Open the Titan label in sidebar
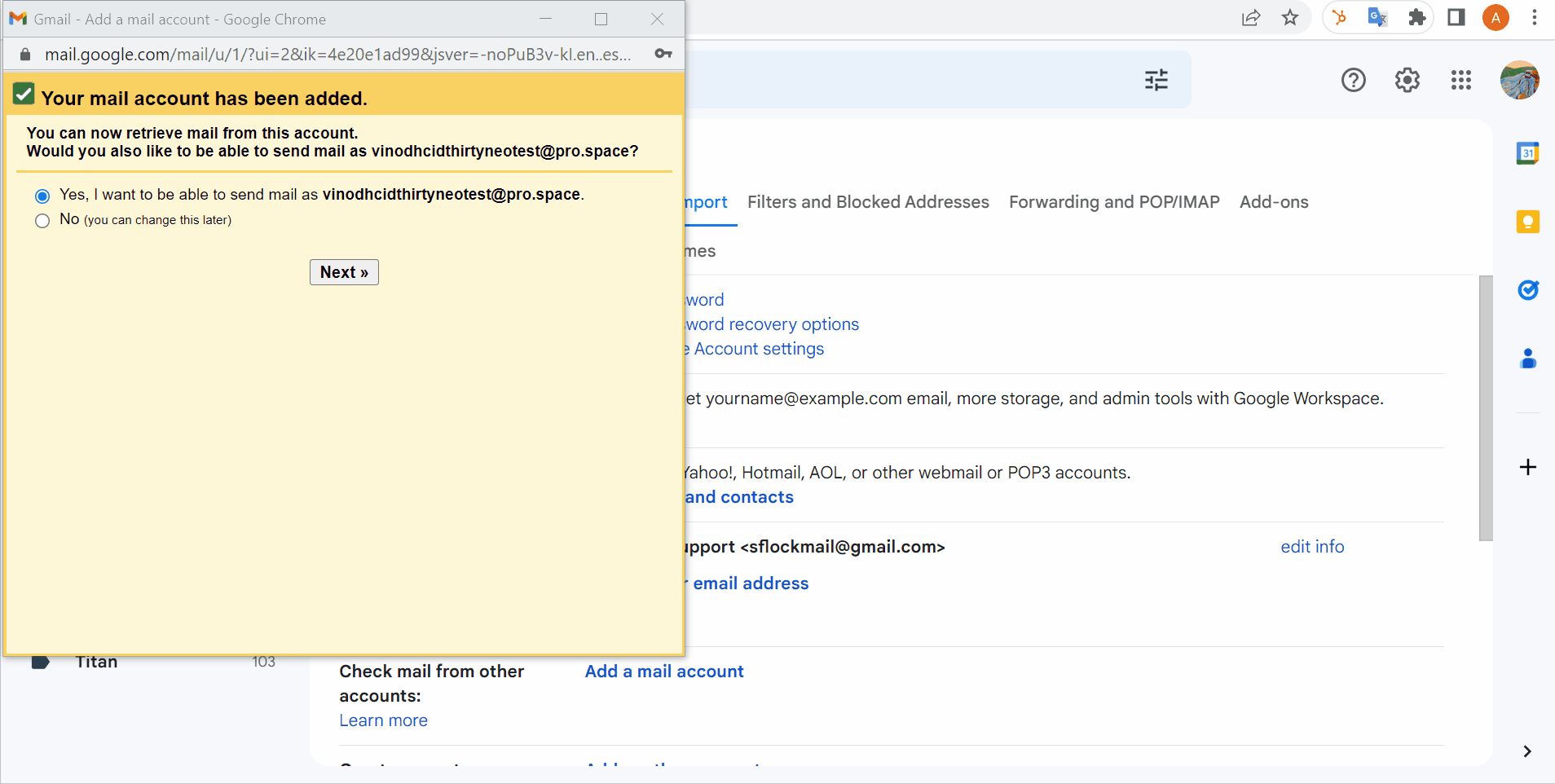Image resolution: width=1555 pixels, height=784 pixels. pyautogui.click(x=96, y=662)
